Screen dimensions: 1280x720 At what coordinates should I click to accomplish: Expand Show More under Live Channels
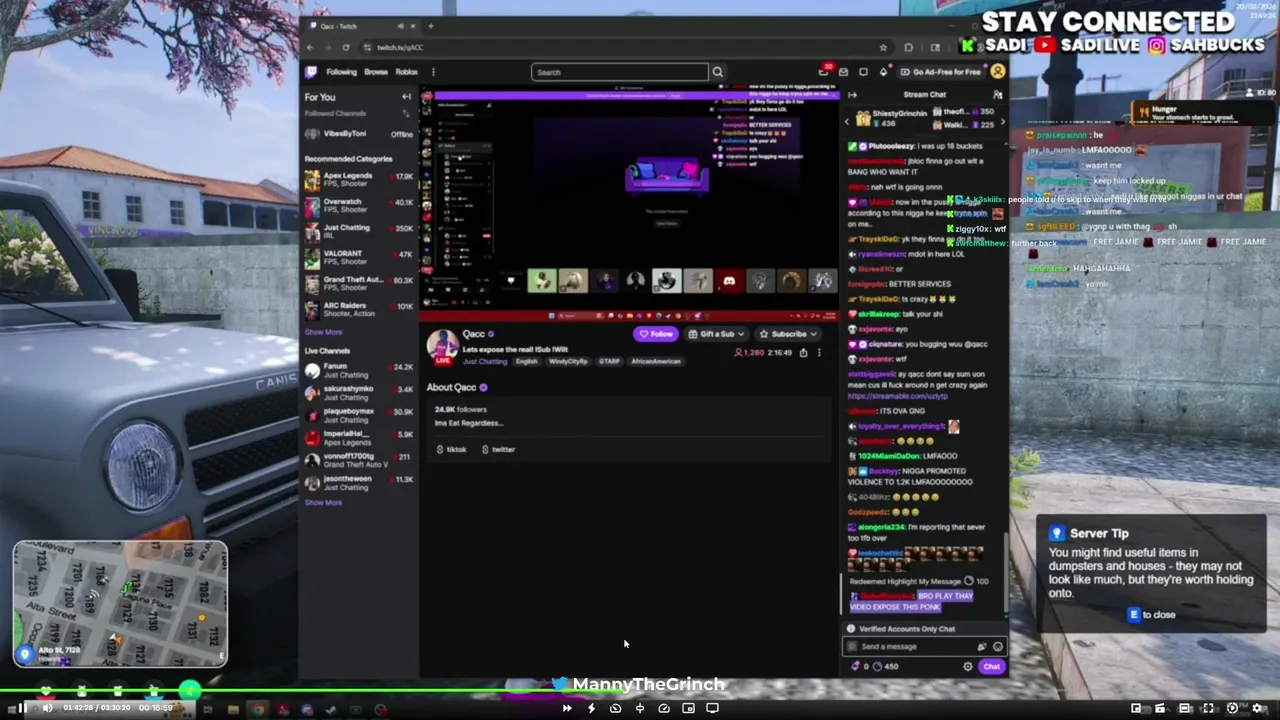tap(323, 503)
